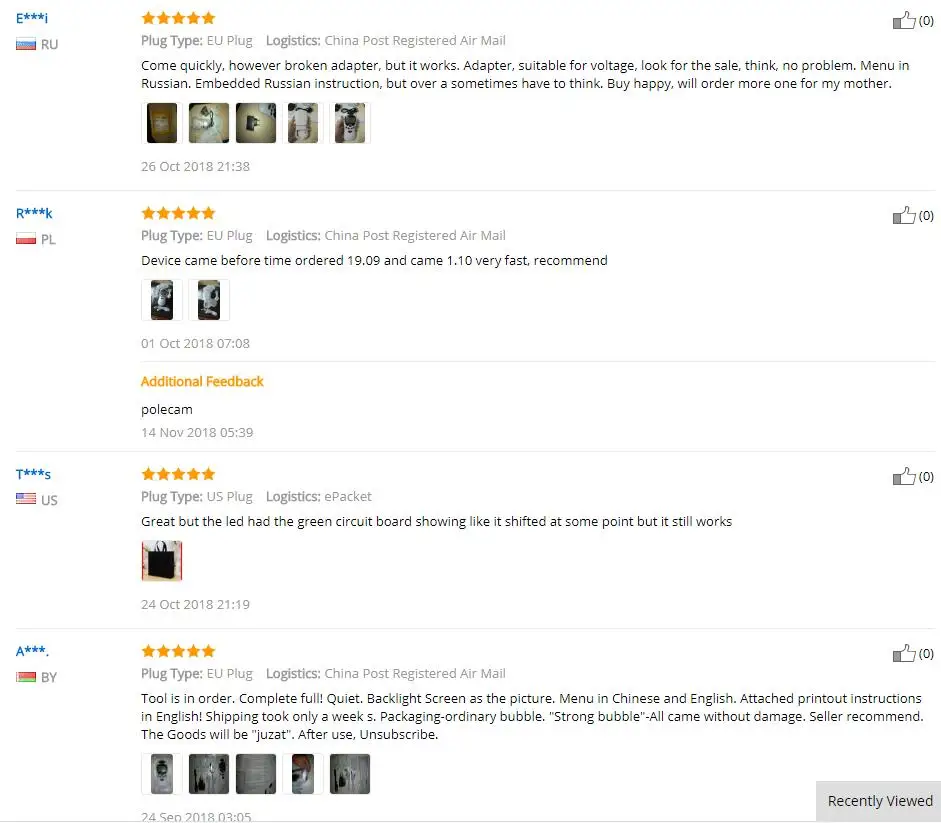Open the Recently Viewed panel
Screen dimensions: 941x823
pyautogui.click(x=879, y=801)
